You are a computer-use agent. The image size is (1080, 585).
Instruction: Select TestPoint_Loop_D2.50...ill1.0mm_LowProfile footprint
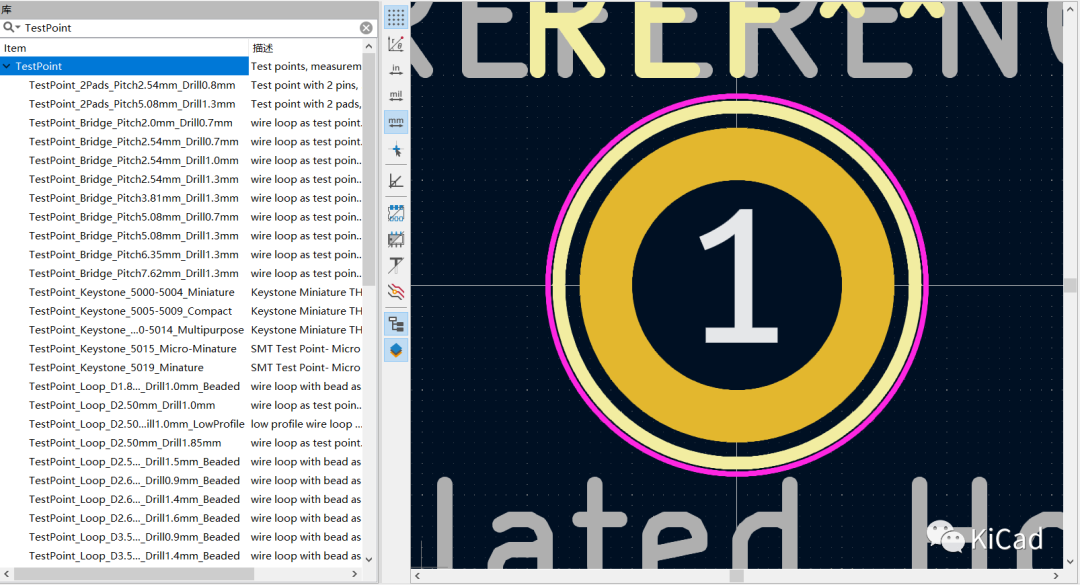tap(136, 424)
